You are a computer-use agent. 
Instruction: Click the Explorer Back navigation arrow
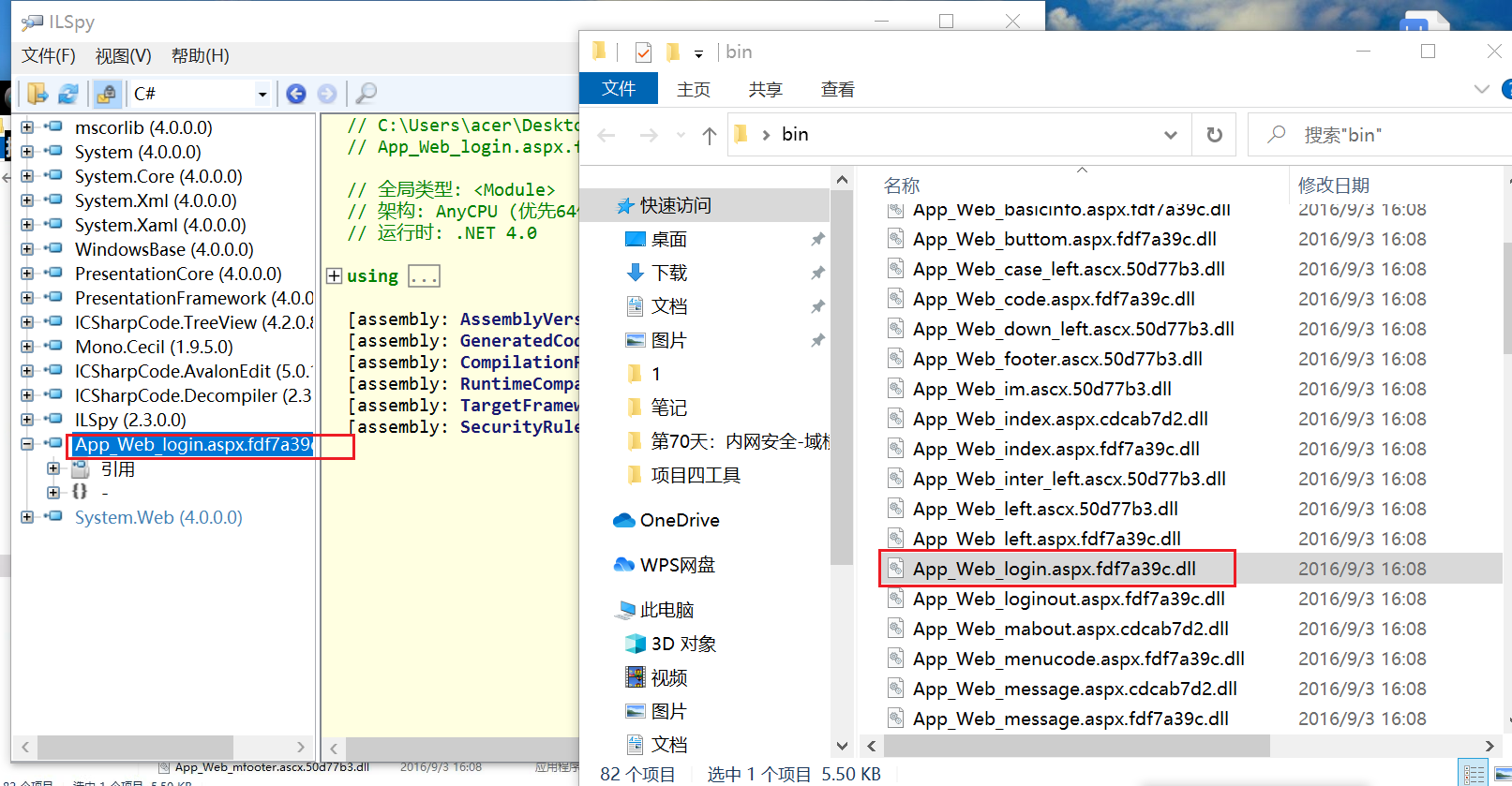coord(606,136)
